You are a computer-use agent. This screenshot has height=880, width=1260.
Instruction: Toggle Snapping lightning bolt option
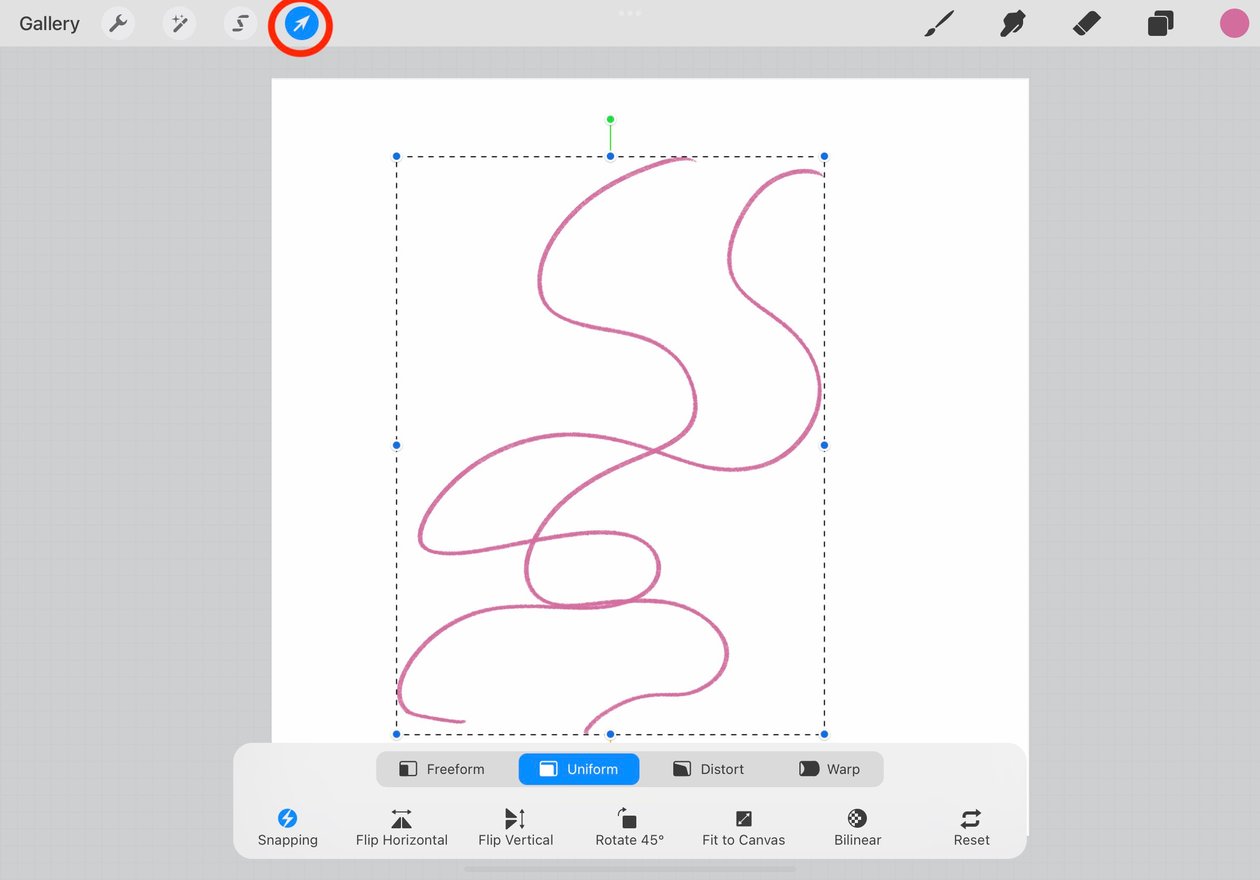tap(288, 828)
